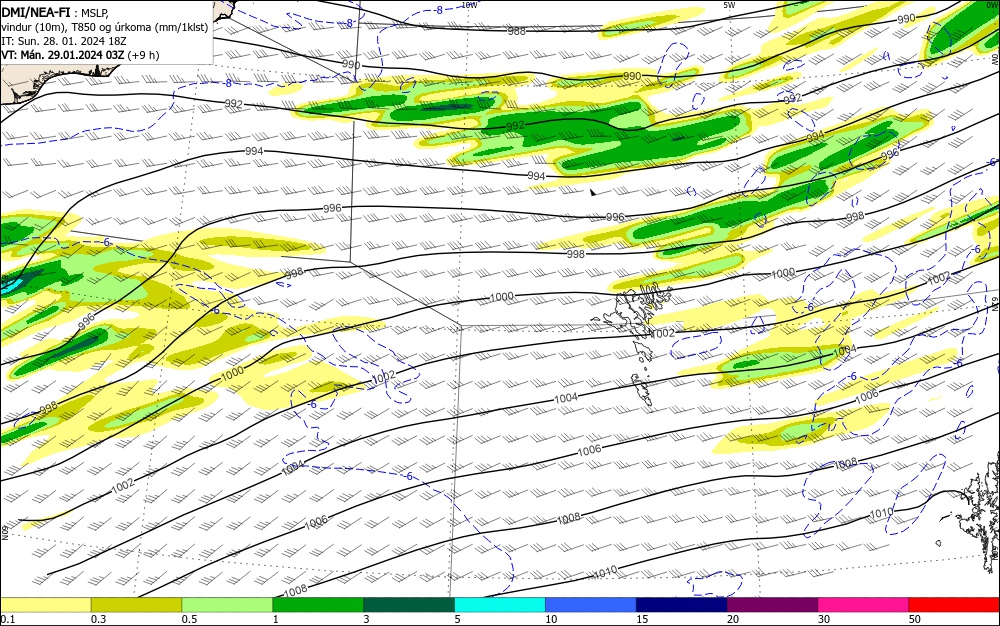Click the legend value '20'
The height and width of the screenshot is (626, 1000).
[733, 619]
